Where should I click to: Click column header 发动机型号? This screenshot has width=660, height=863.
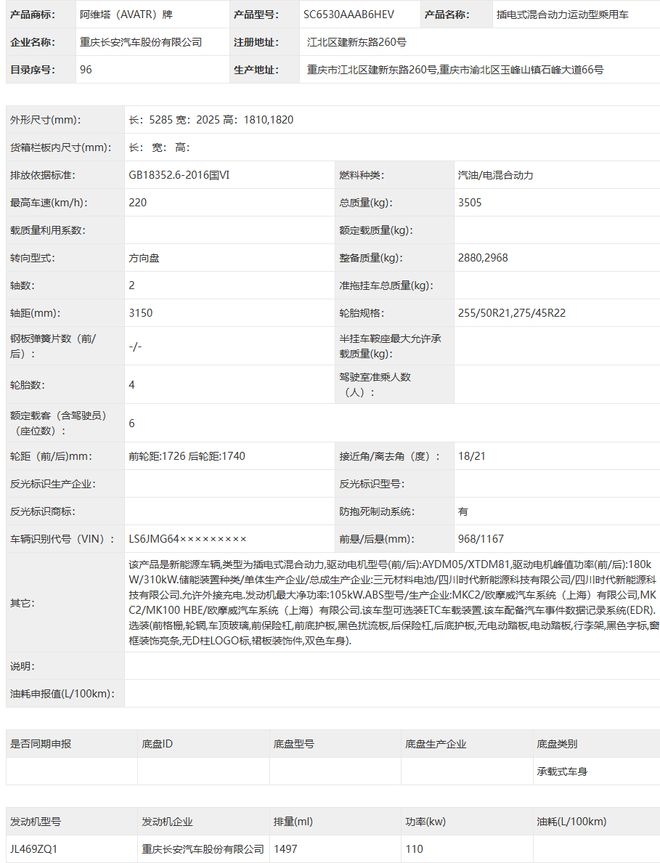(x=35, y=822)
